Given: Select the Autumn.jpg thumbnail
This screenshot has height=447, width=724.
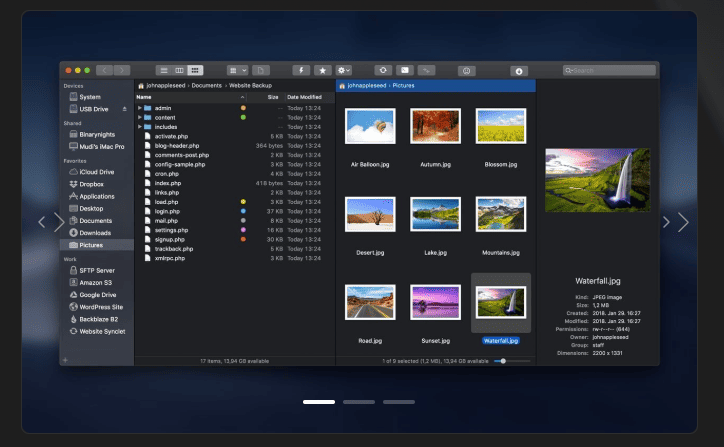Looking at the screenshot, I should (435, 126).
